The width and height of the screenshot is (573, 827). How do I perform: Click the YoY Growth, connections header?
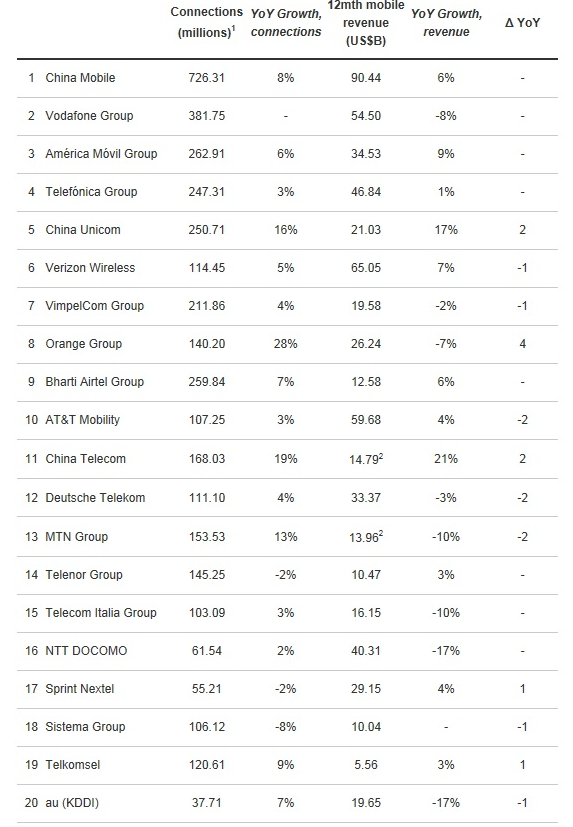286,23
